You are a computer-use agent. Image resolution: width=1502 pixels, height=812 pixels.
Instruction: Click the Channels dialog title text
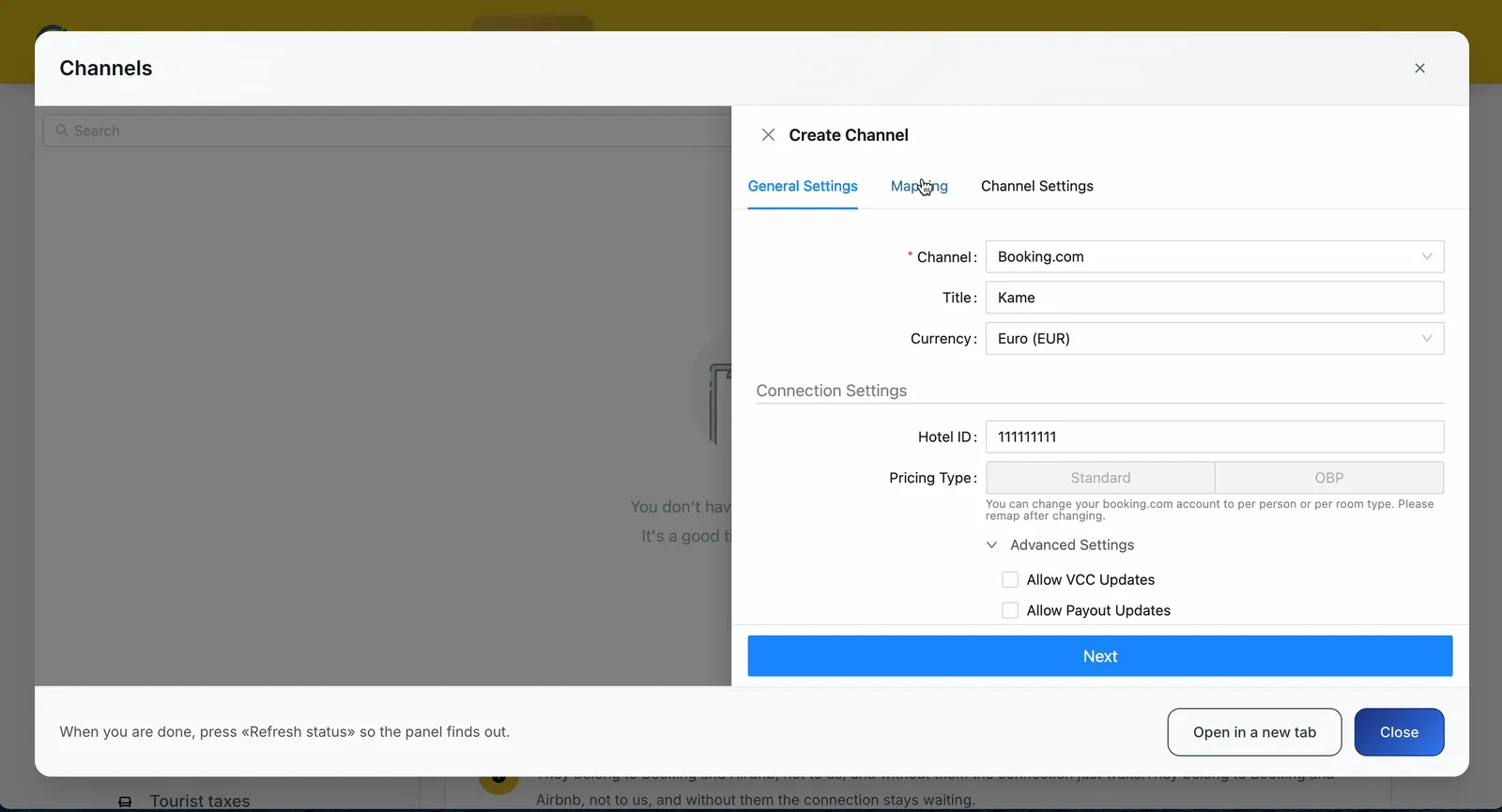point(106,69)
